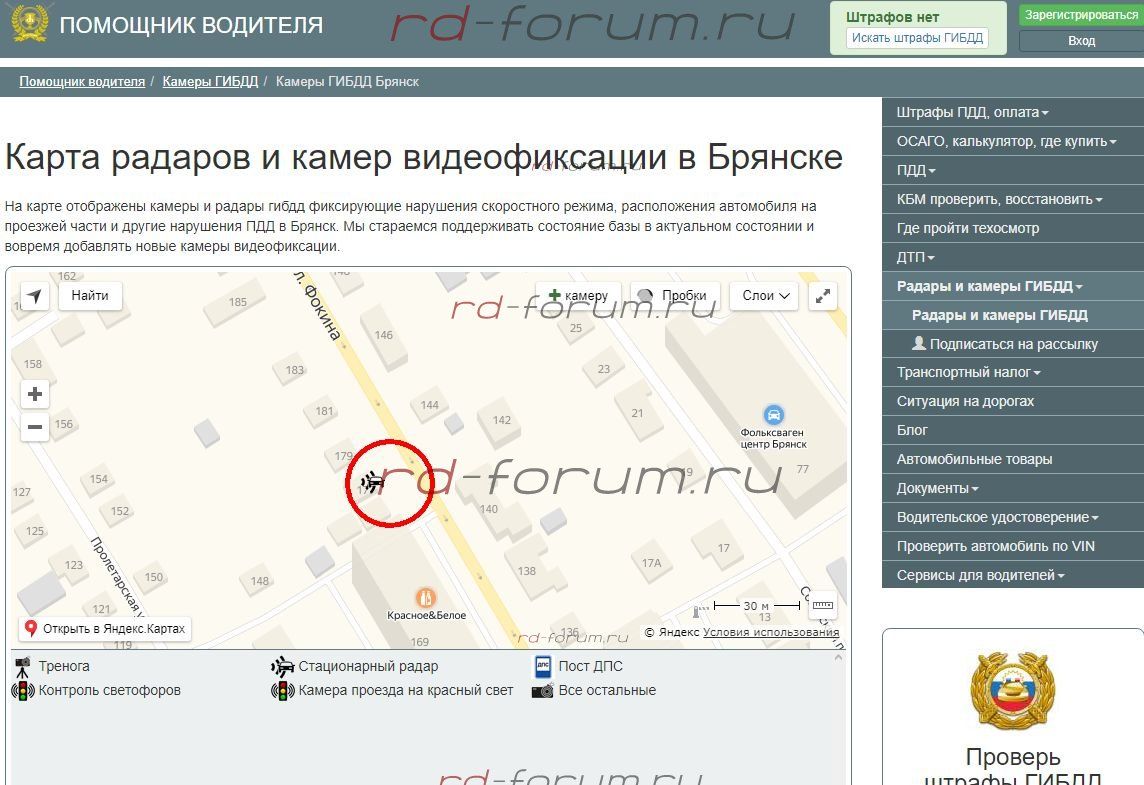Expand the Штрафы ПДД, оплата menu

(972, 113)
